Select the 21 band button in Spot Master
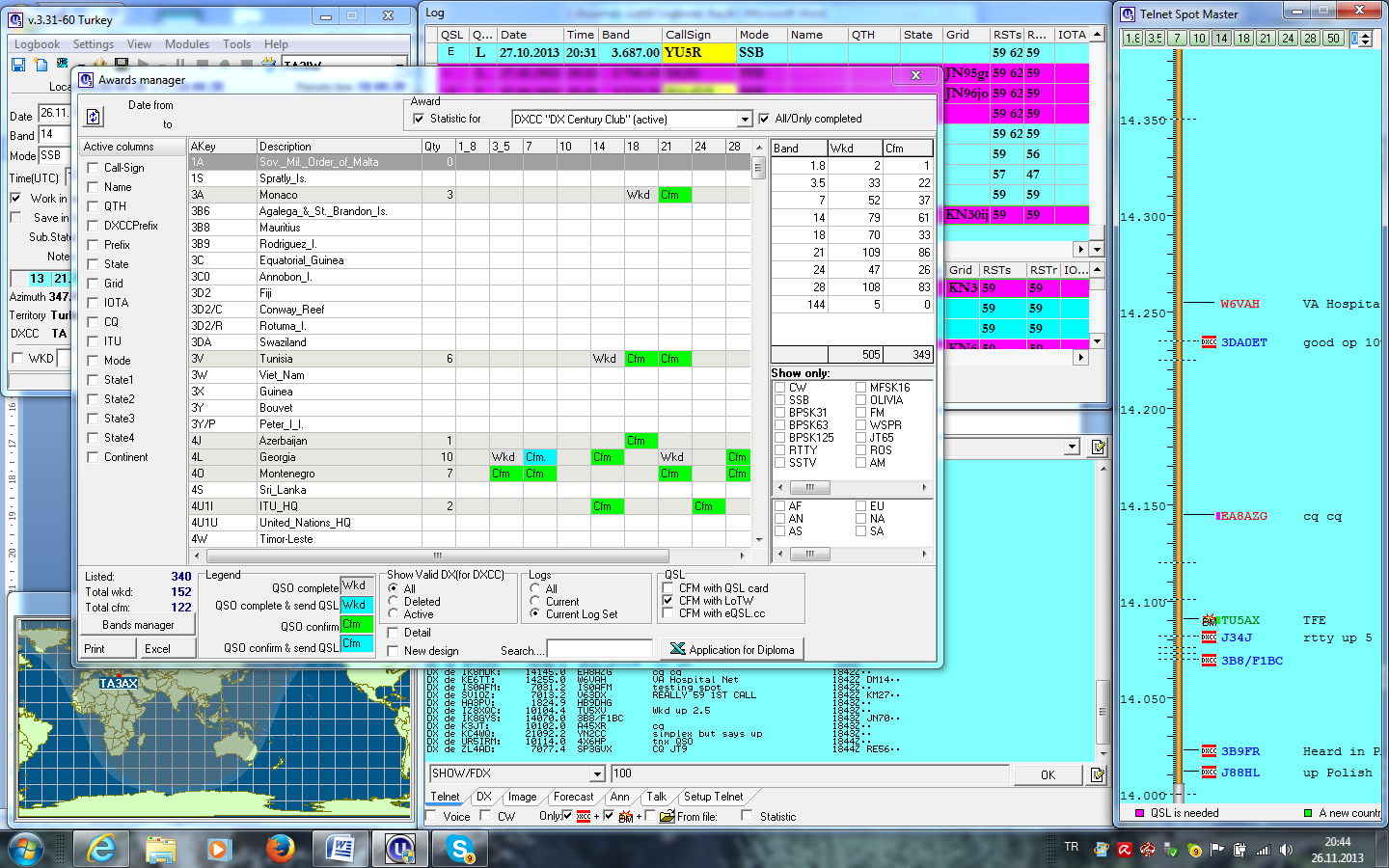 (x=1266, y=39)
